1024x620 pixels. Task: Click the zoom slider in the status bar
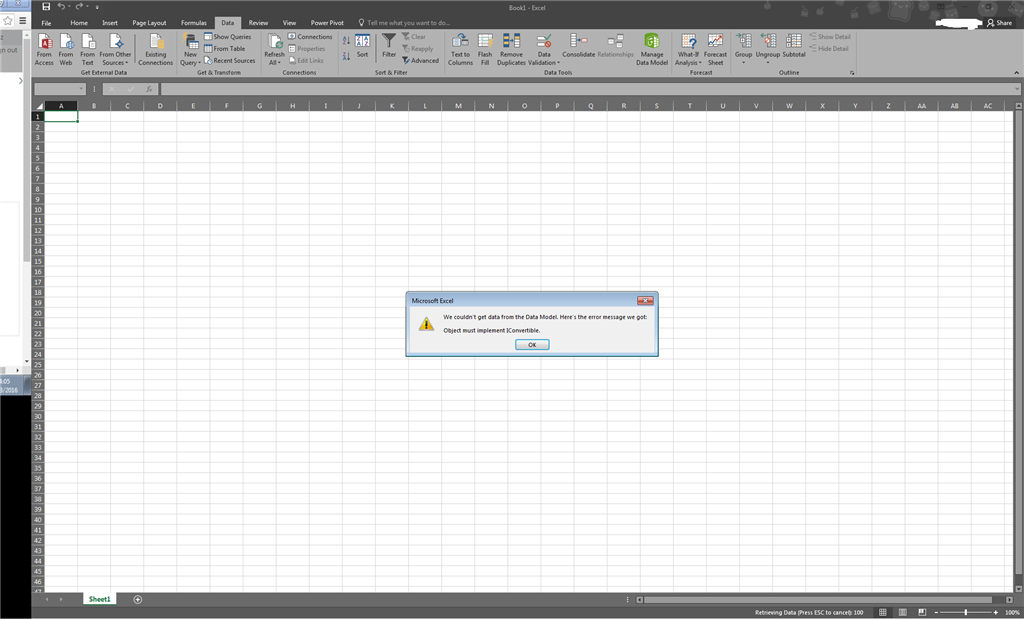(965, 612)
